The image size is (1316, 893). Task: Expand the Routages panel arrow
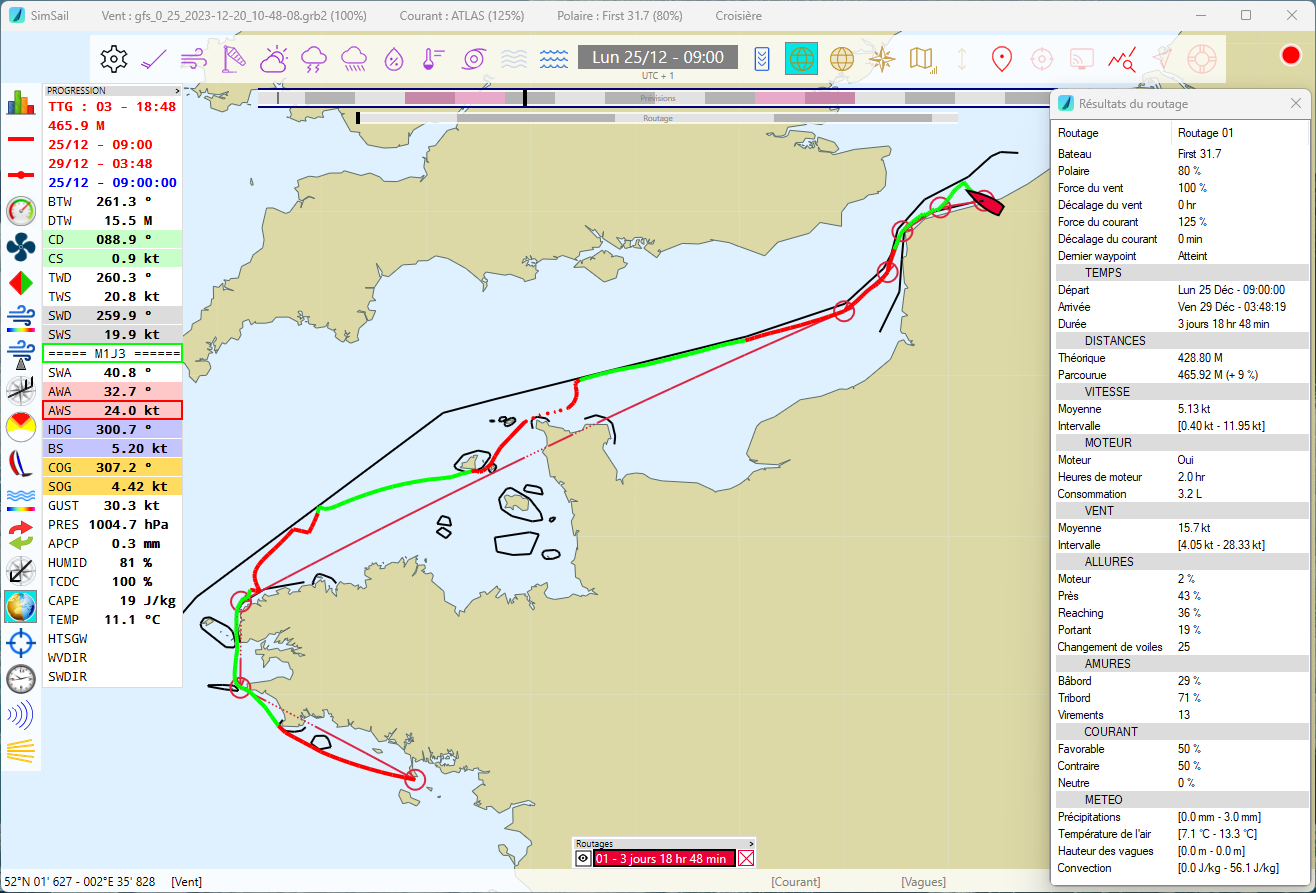pos(750,844)
